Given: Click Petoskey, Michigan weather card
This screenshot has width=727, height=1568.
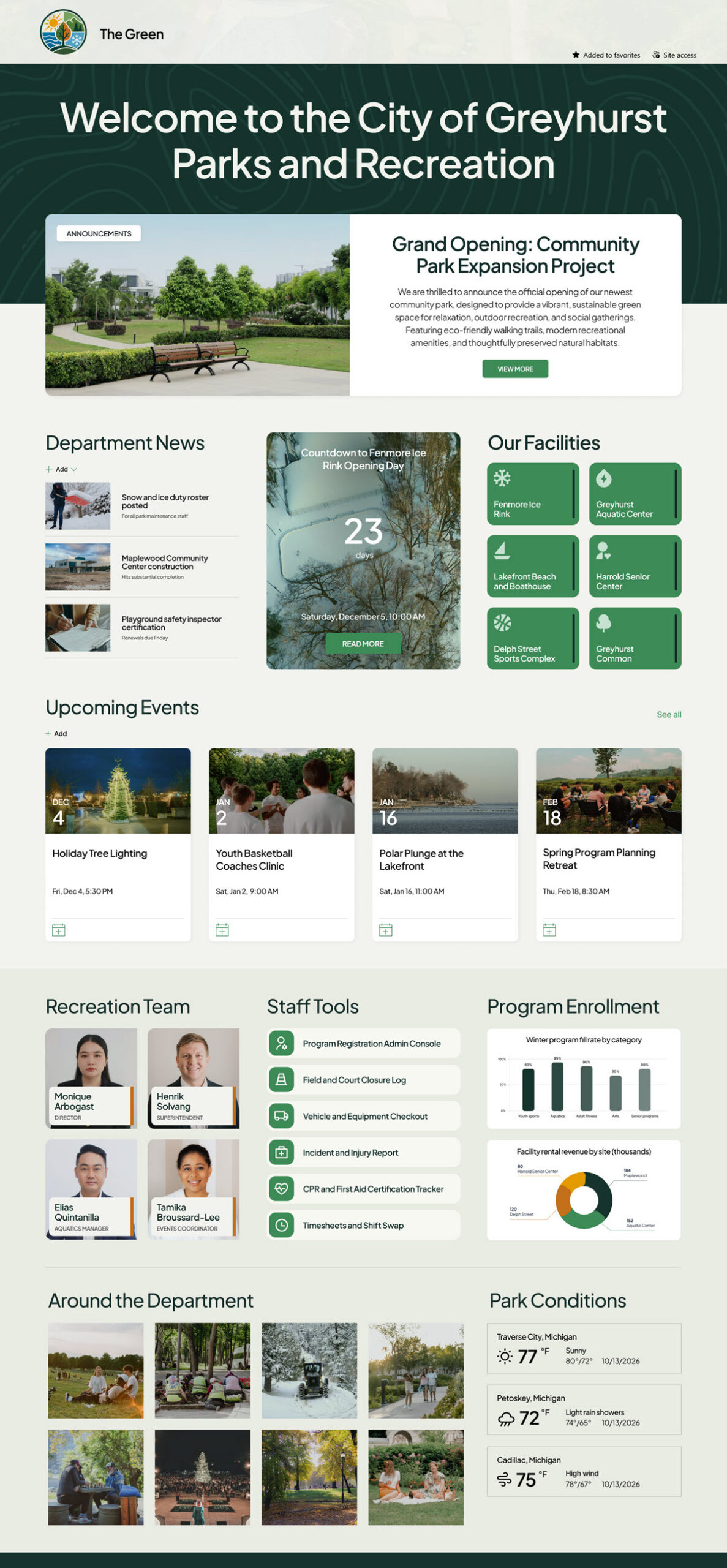Looking at the screenshot, I should point(584,1409).
